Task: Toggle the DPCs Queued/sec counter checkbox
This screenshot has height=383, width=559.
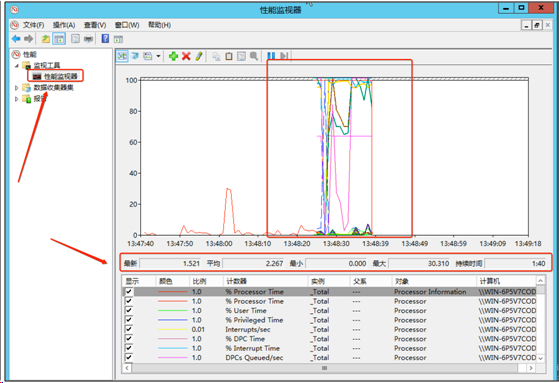Action: tap(129, 357)
